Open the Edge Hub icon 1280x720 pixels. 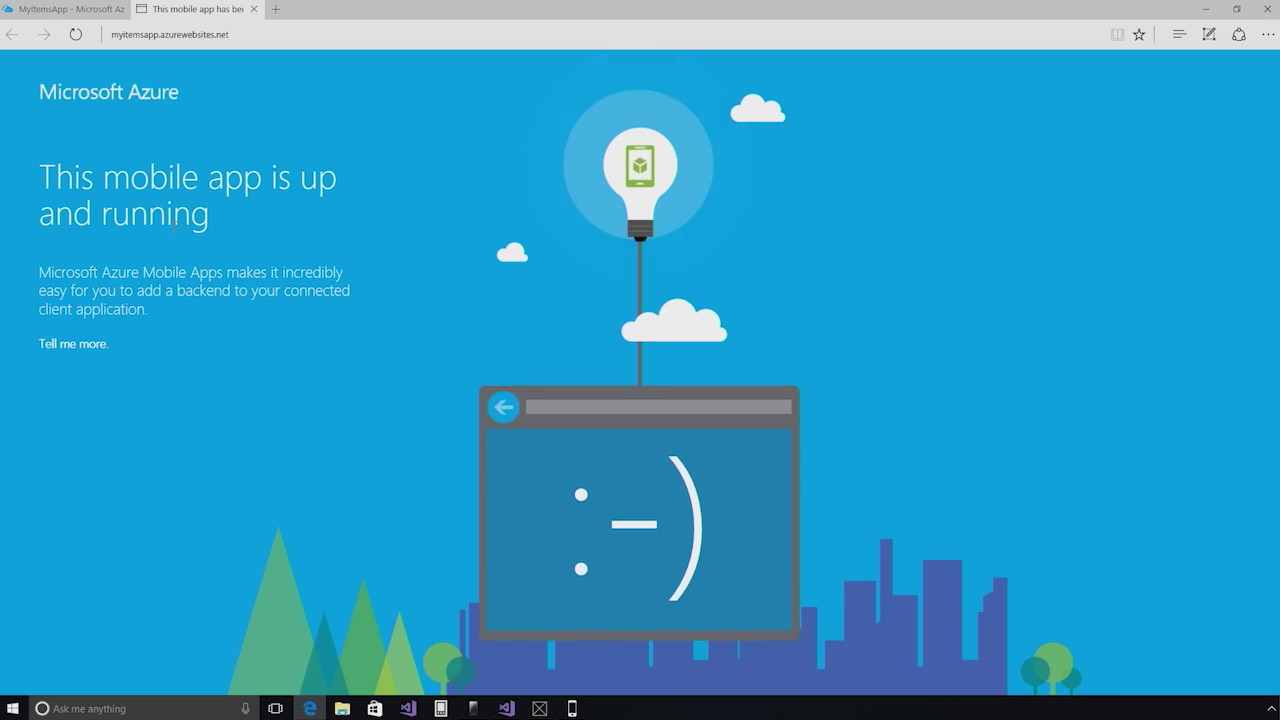(x=1179, y=34)
